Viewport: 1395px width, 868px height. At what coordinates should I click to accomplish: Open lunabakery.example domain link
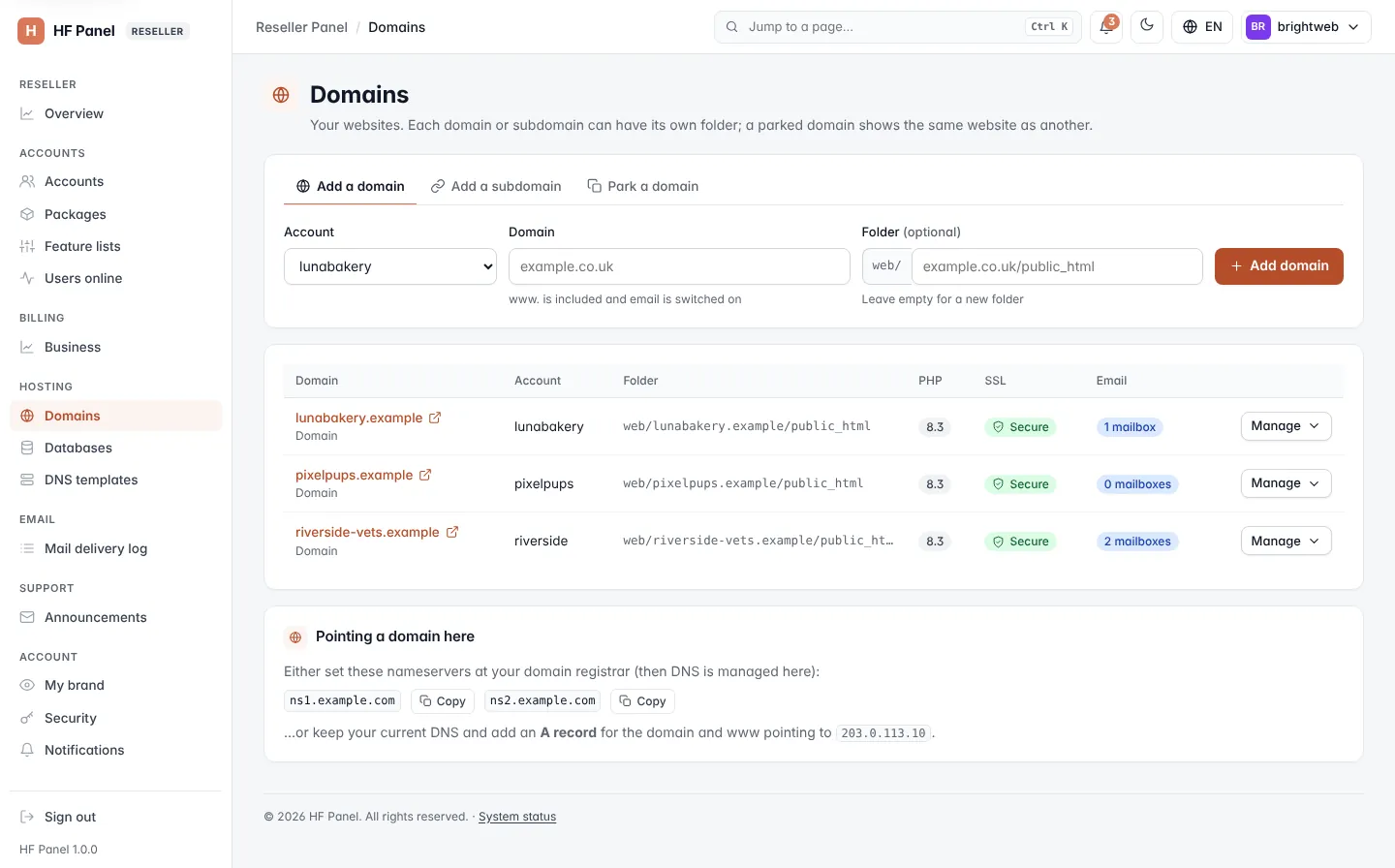[358, 418]
